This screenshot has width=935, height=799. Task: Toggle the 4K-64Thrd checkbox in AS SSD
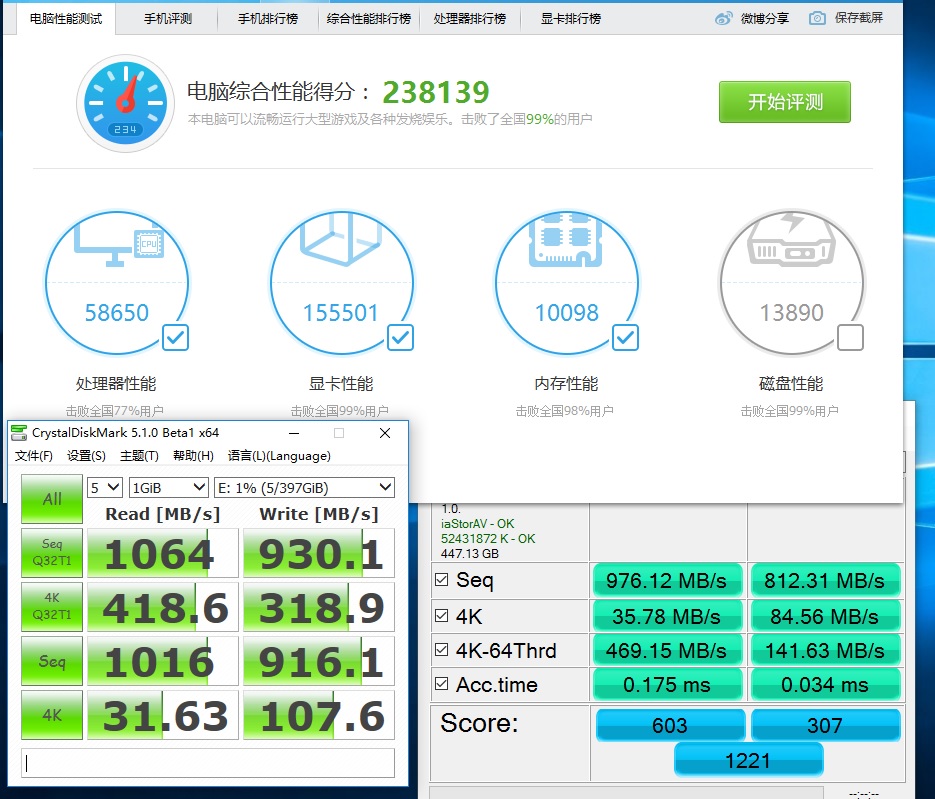coord(442,649)
